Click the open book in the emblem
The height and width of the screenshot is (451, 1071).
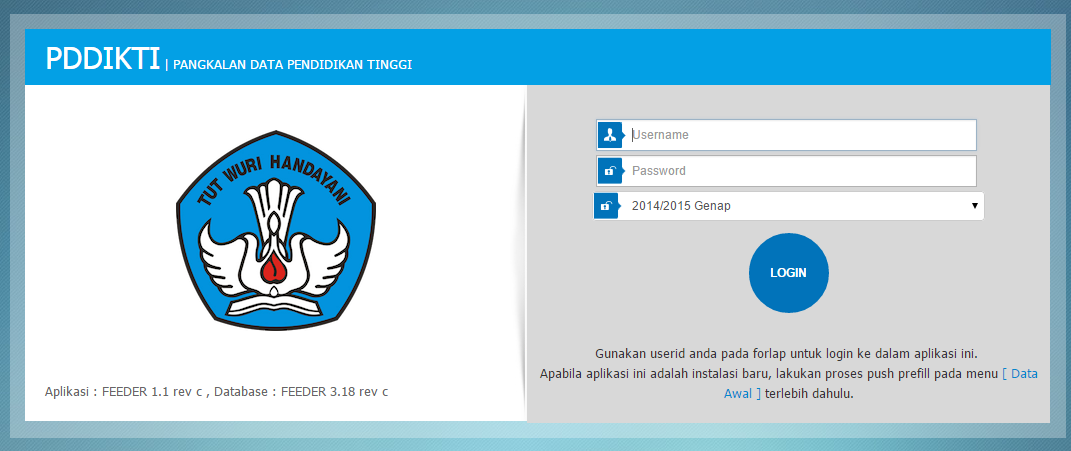[x=274, y=293]
